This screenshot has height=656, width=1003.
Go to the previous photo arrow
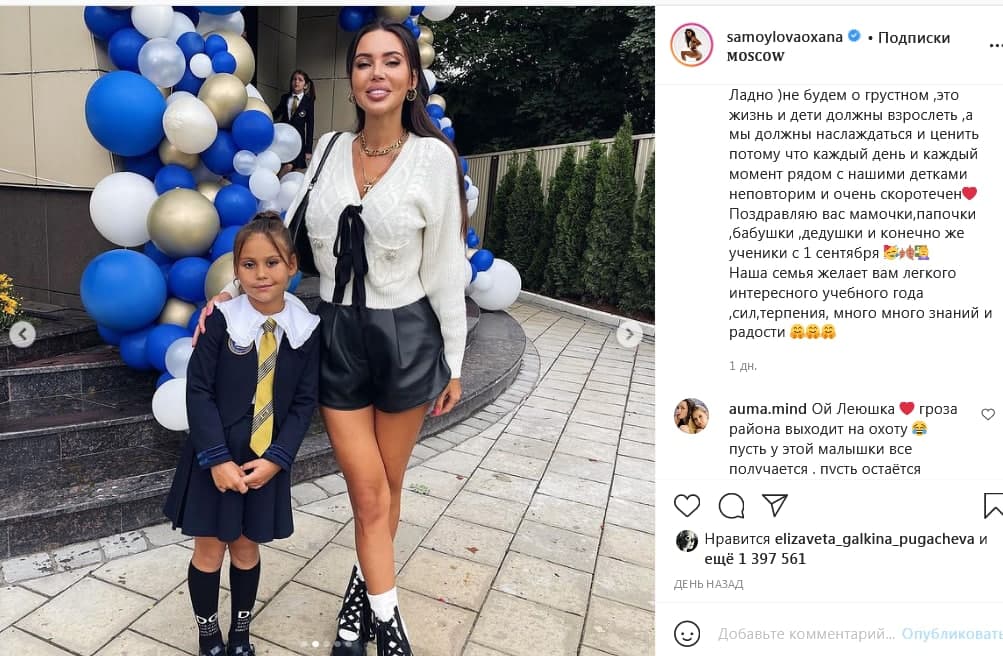tap(22, 334)
